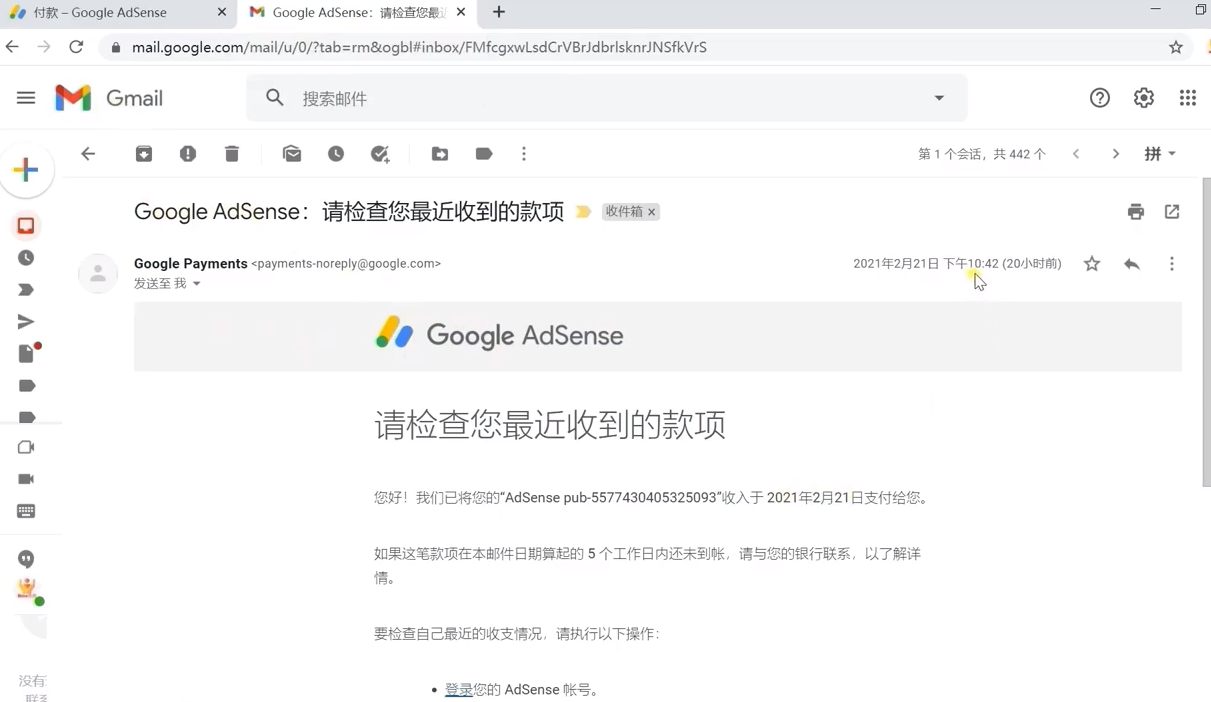Go to the older conversation
Screen dimensions: 1211x702
tap(1116, 154)
